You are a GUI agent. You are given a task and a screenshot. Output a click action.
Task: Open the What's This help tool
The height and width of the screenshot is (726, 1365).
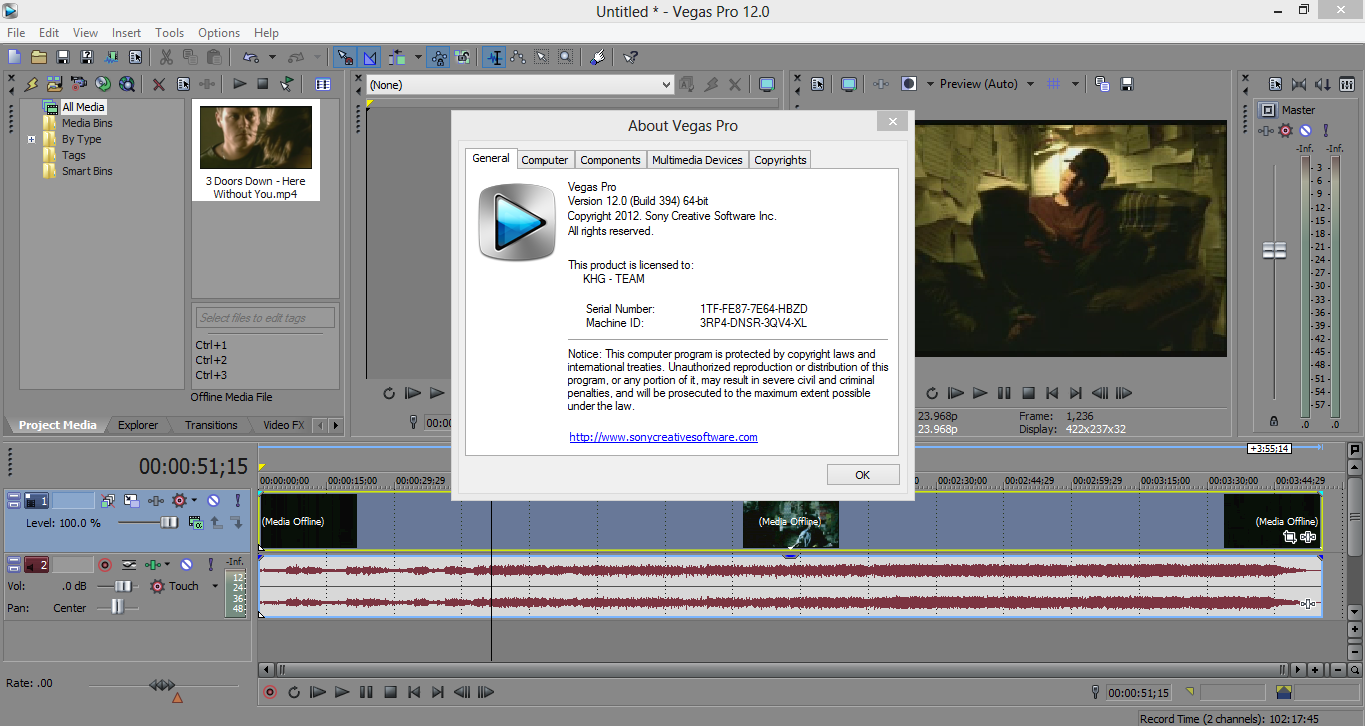pyautogui.click(x=630, y=58)
